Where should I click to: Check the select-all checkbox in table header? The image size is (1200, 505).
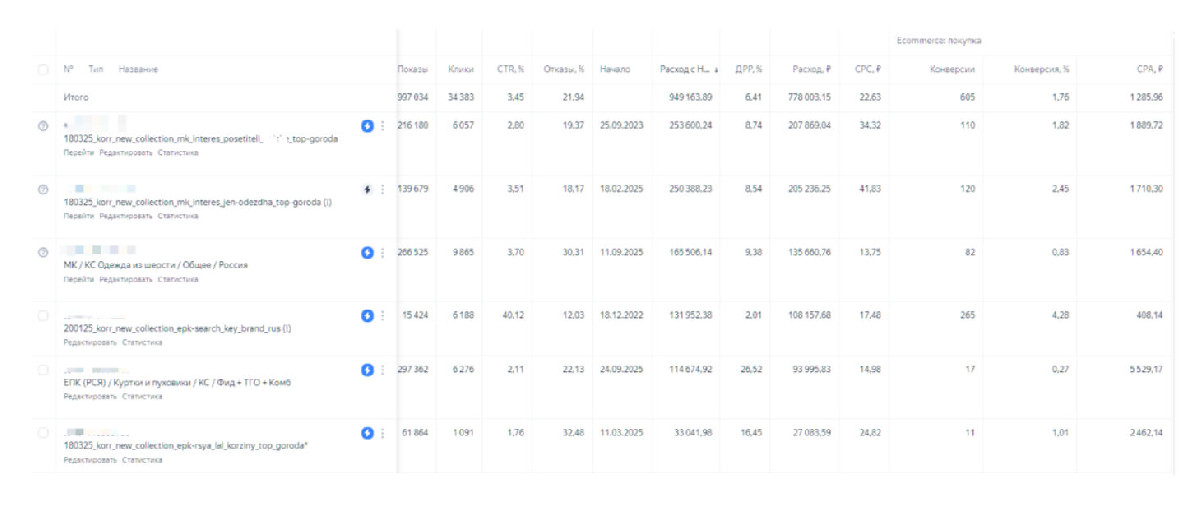pyautogui.click(x=42, y=69)
